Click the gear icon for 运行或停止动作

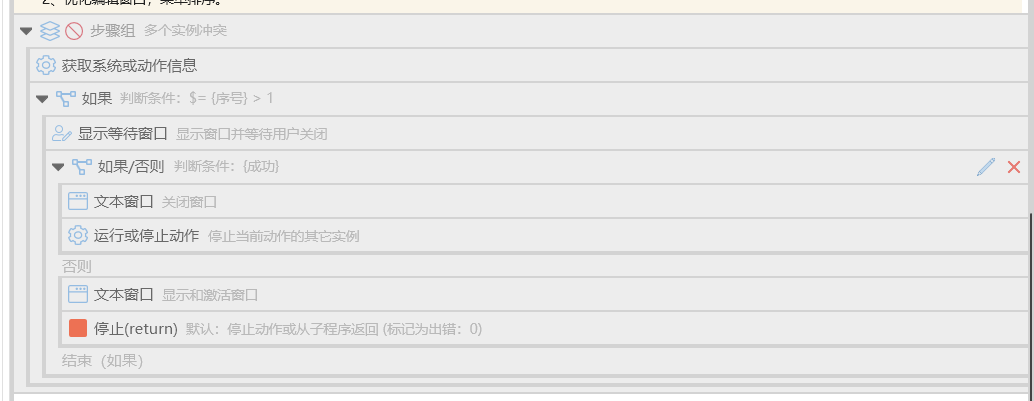pos(78,235)
